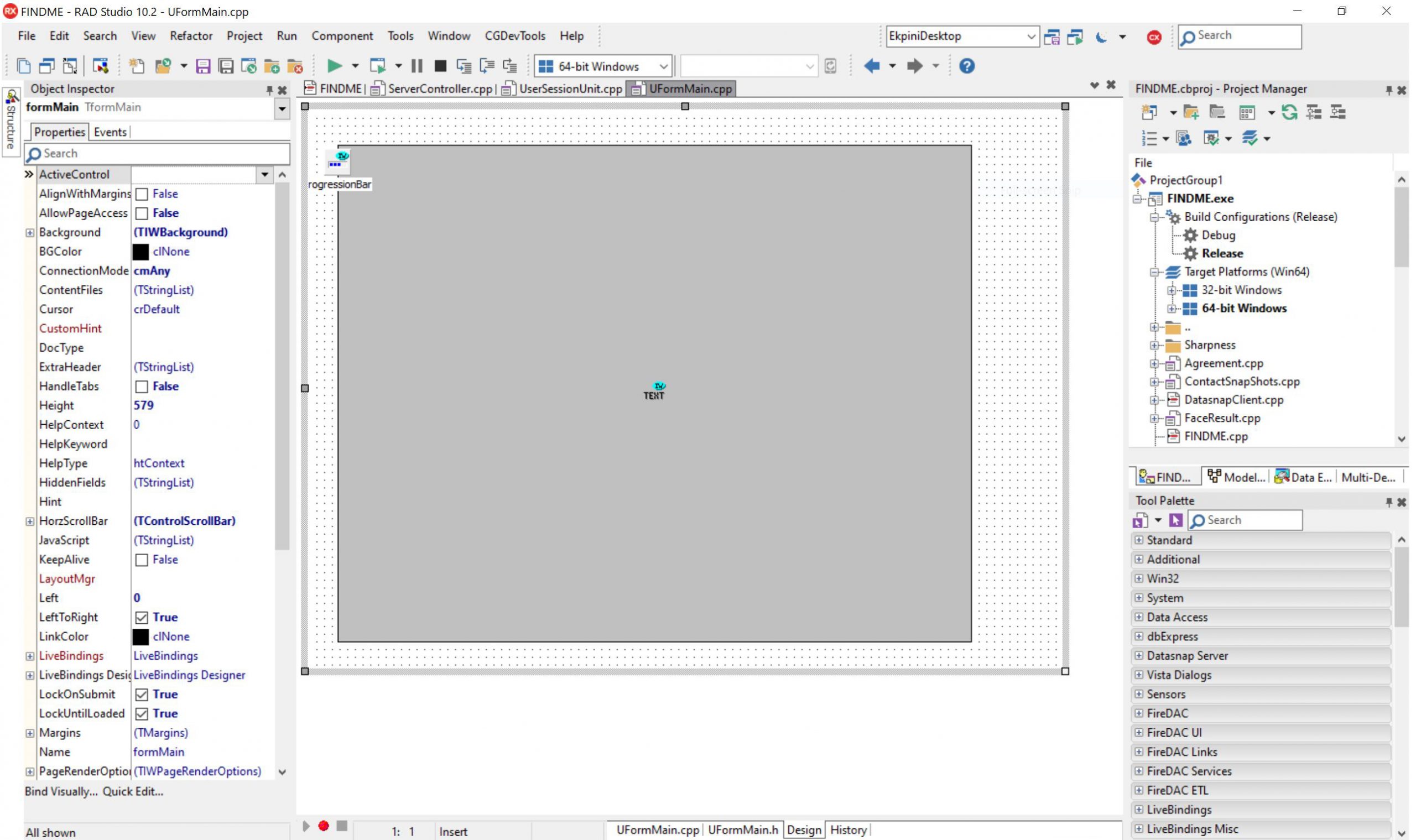Open the Component menu
This screenshot has width=1416, height=840.
[342, 35]
